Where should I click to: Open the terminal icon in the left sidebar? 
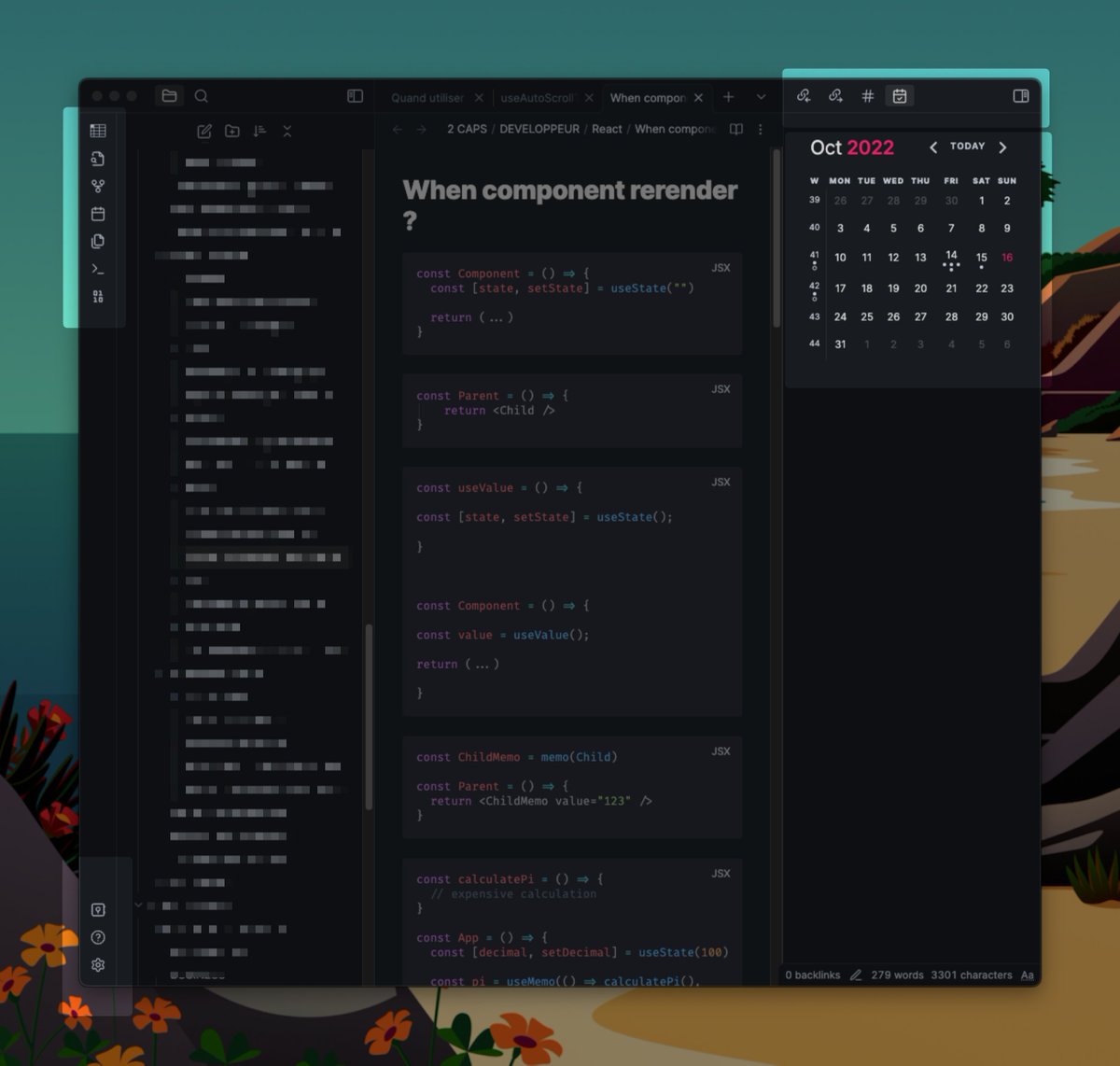[98, 268]
